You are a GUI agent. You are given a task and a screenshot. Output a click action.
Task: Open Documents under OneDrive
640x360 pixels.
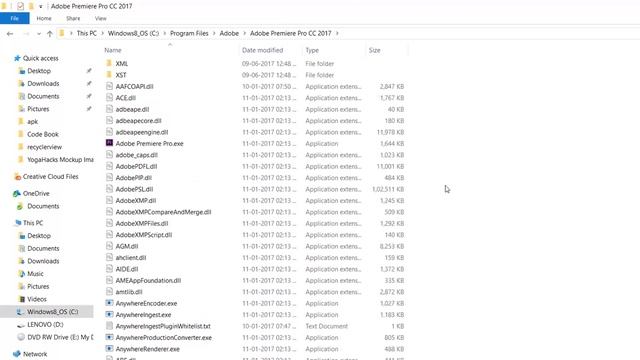click(43, 206)
